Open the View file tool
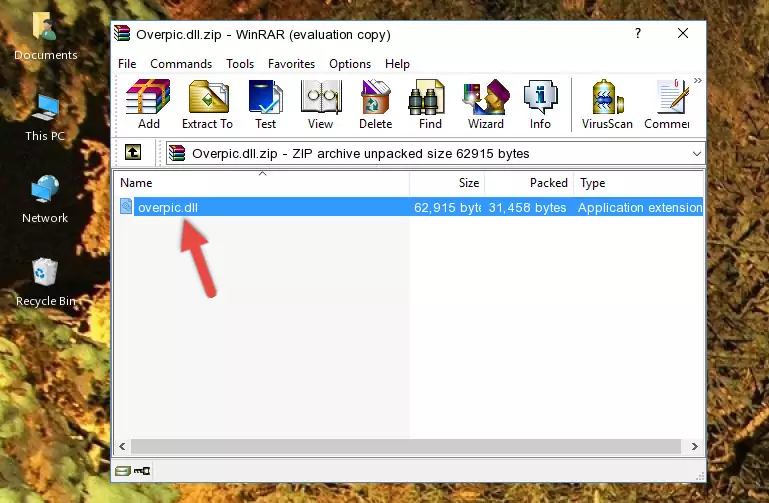This screenshot has height=503, width=769. 321,104
